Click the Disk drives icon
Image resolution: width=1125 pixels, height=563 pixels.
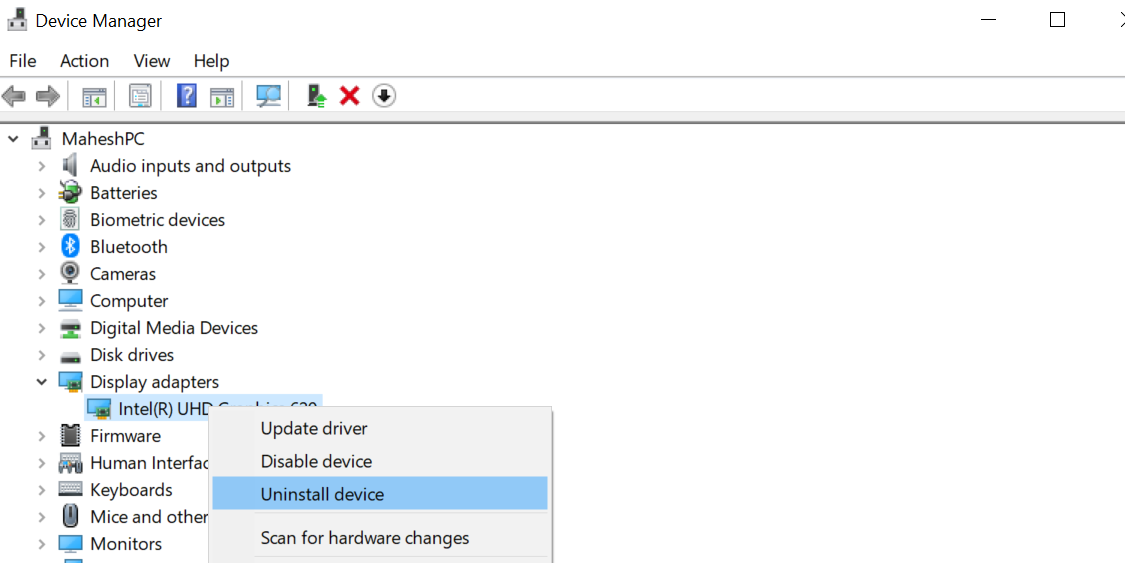pyautogui.click(x=70, y=356)
